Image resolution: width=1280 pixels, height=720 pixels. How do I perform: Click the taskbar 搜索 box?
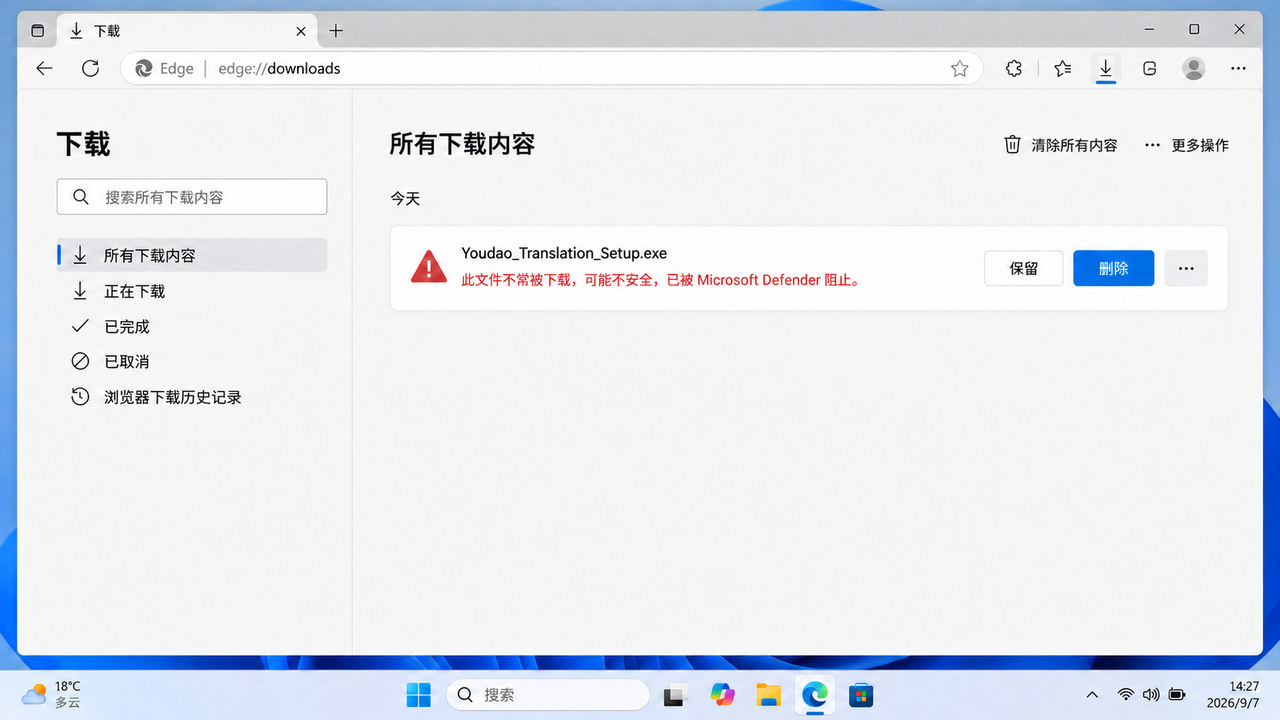click(x=547, y=694)
